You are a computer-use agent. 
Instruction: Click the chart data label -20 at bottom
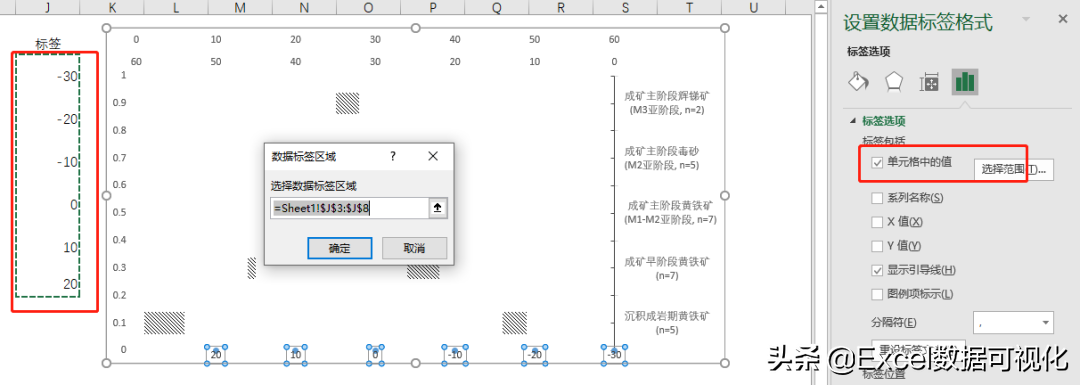point(535,355)
